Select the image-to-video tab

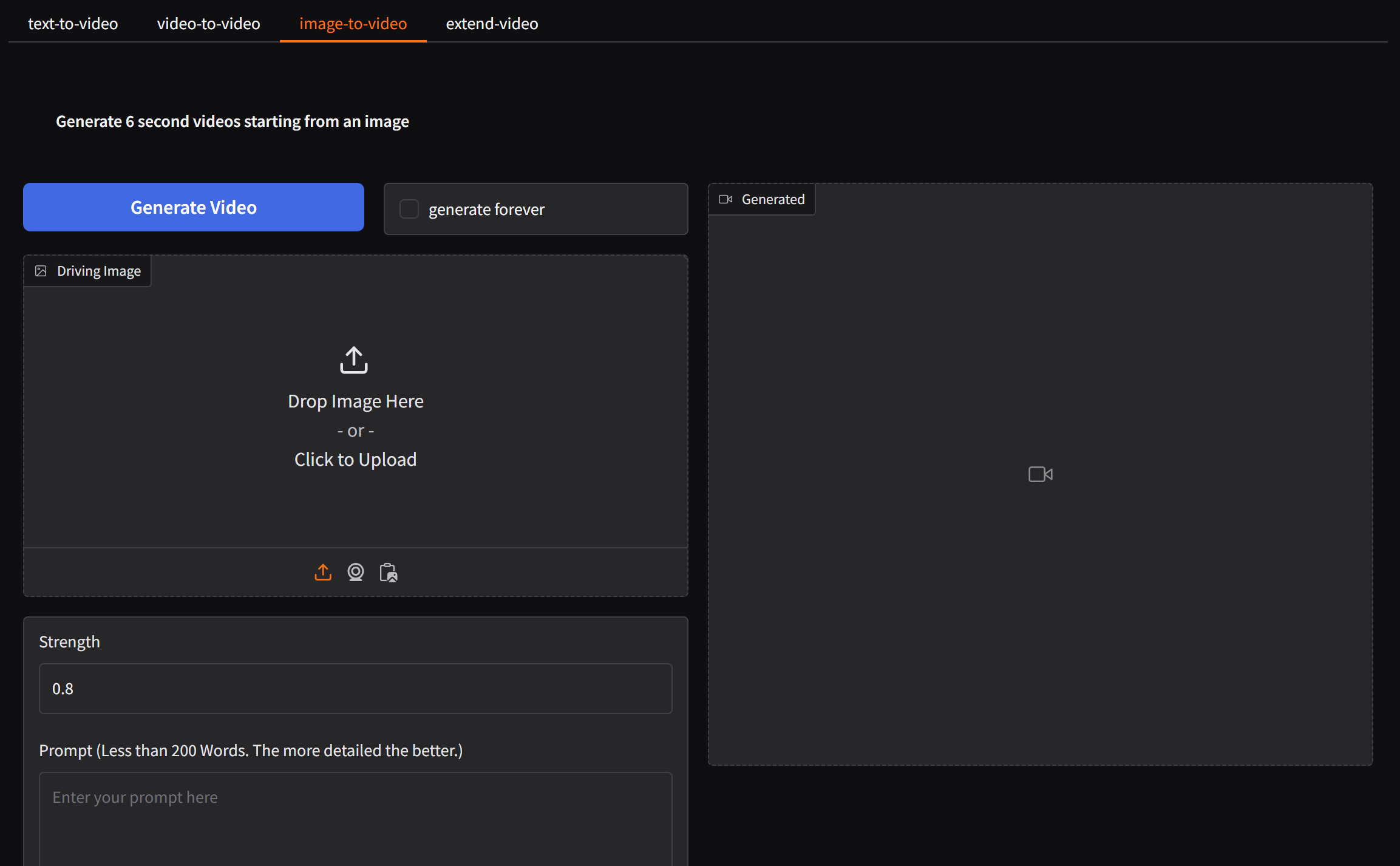point(353,23)
